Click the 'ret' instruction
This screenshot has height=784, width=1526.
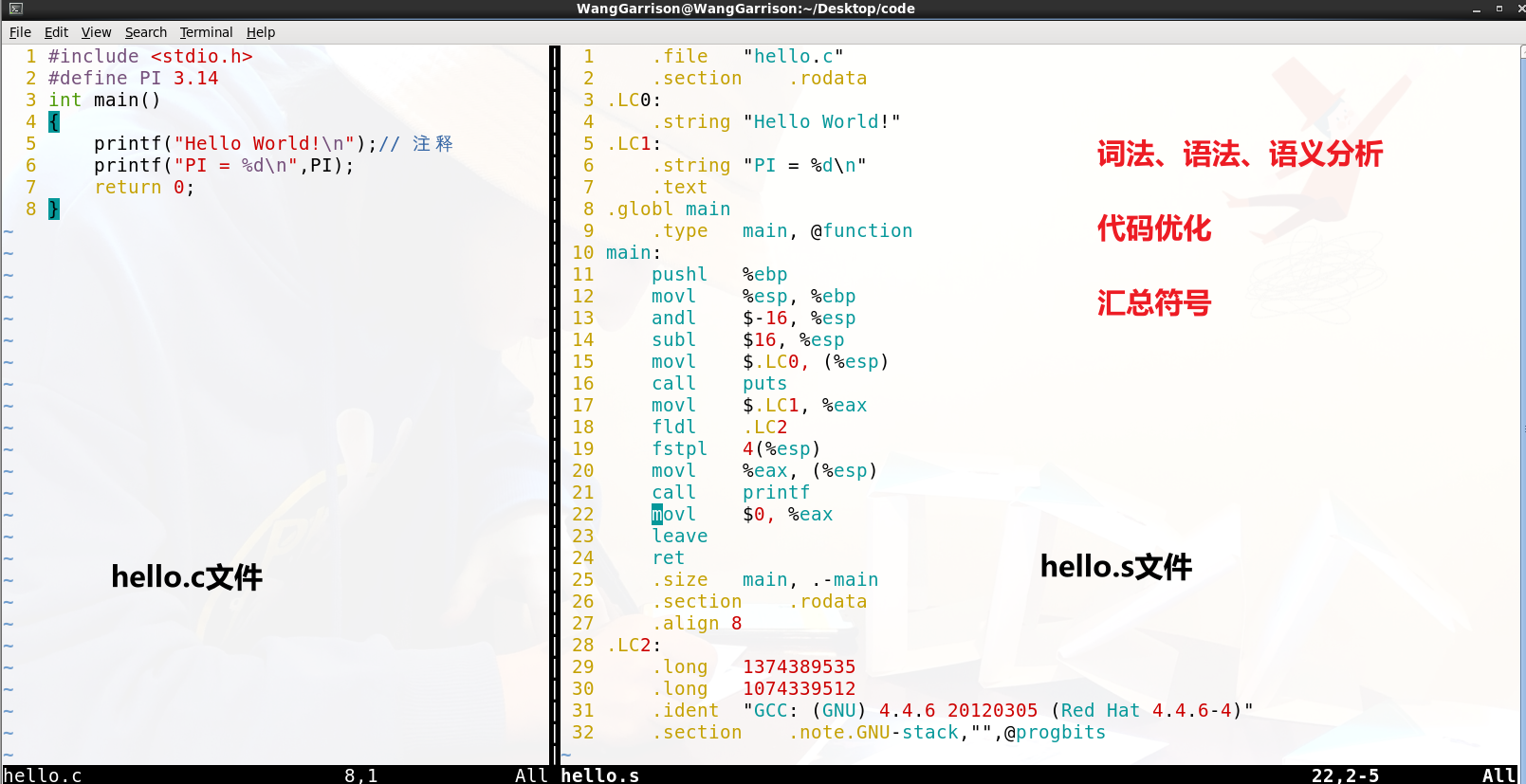coord(668,557)
